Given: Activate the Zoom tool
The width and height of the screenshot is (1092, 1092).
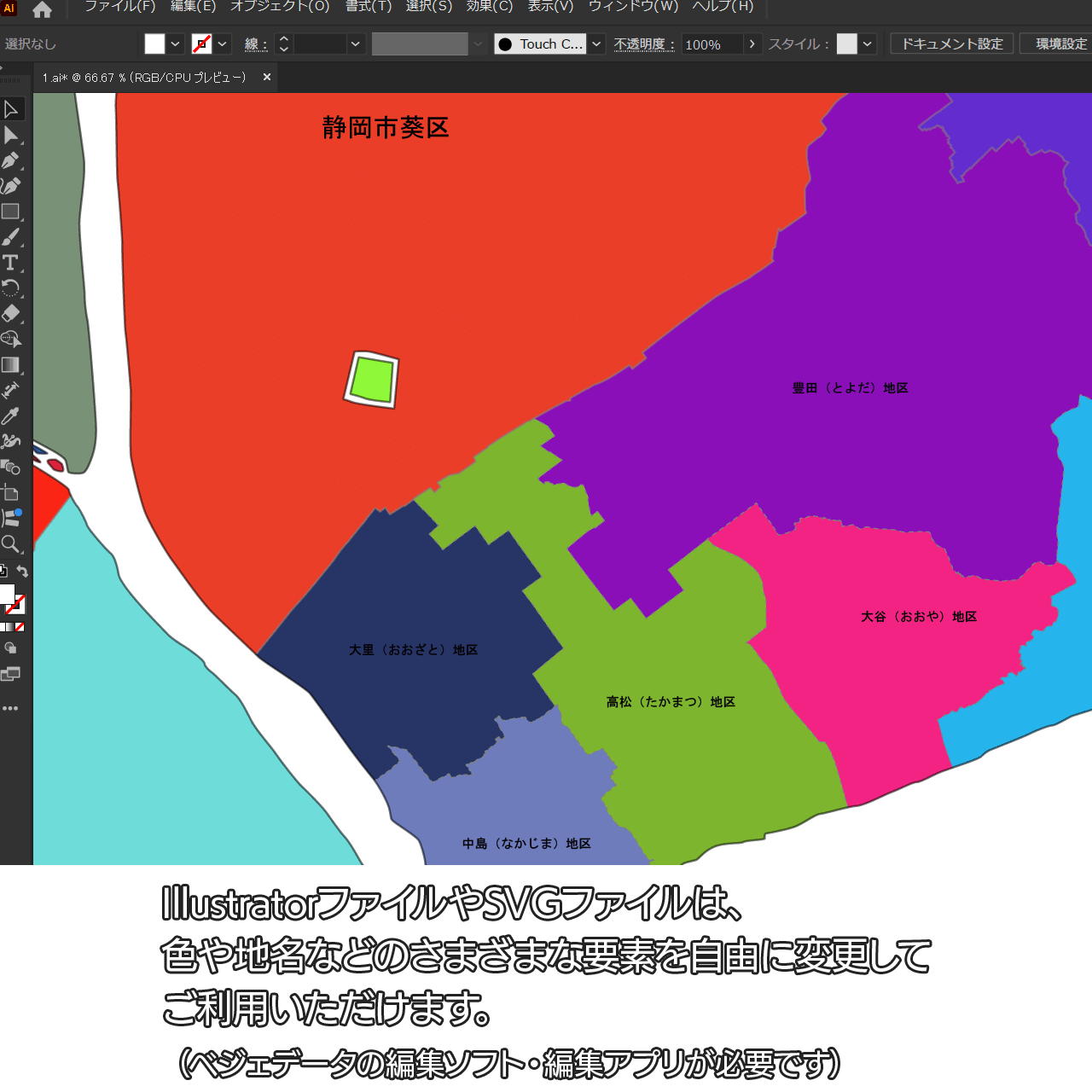Looking at the screenshot, I should coord(11,544).
